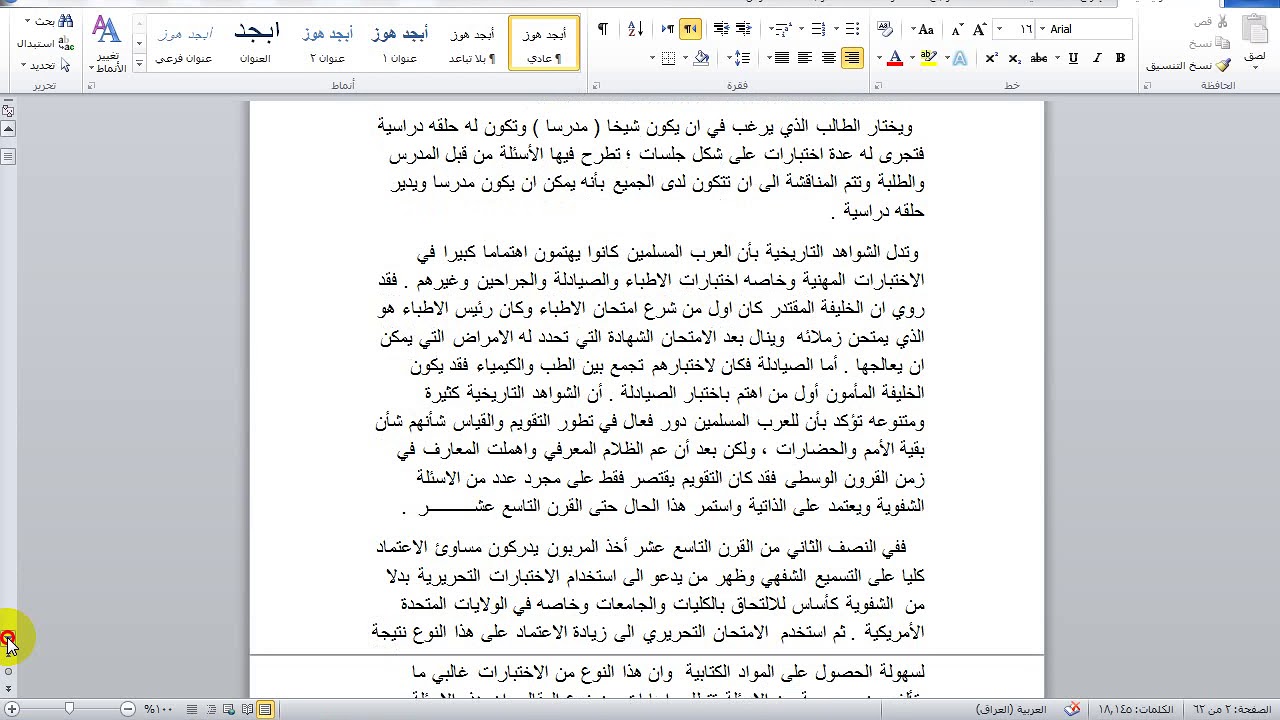Toggle show paragraph marks
This screenshot has height=720, width=1280.
coord(603,29)
